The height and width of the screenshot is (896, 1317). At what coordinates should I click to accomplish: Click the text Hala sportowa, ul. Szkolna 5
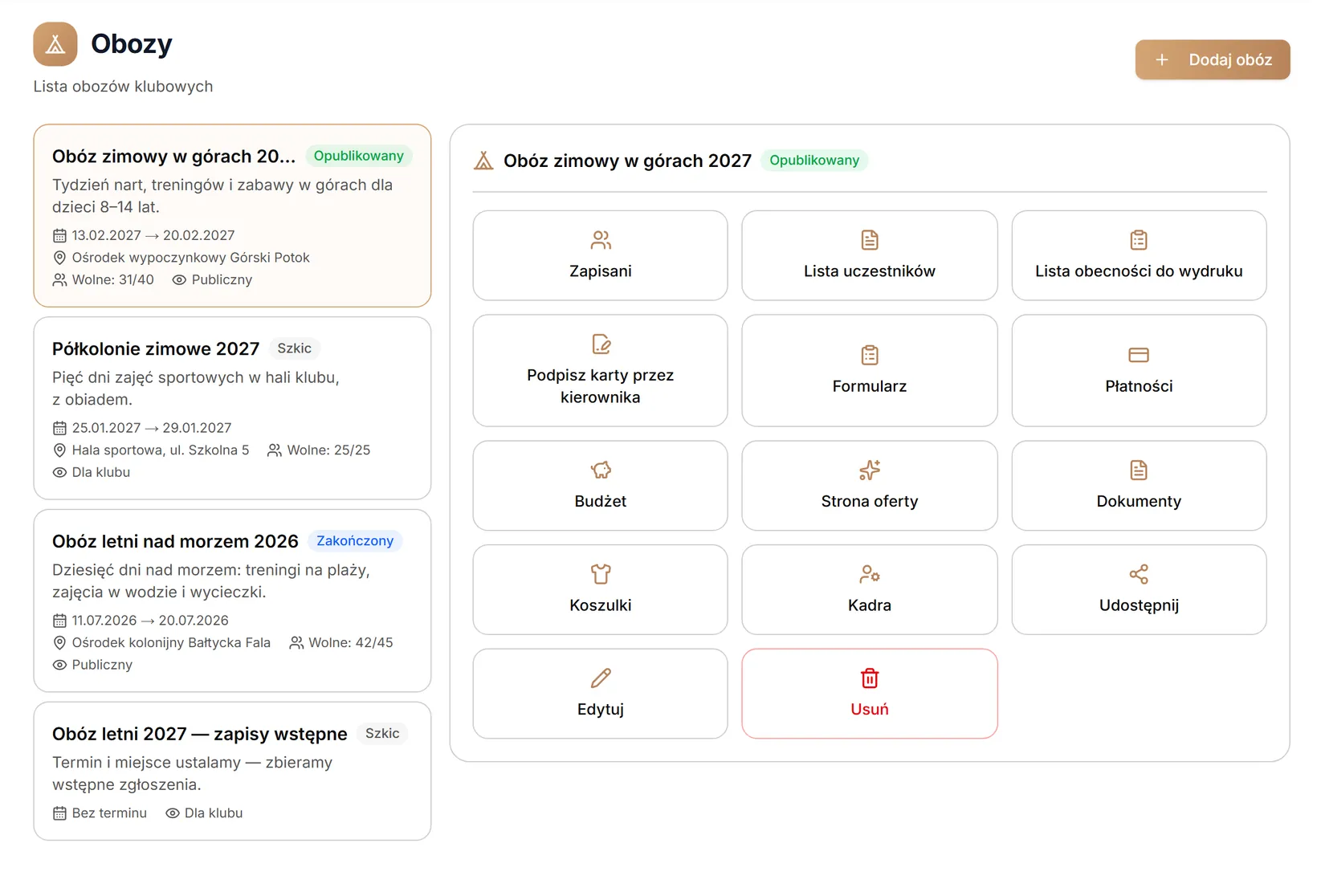pos(161,450)
